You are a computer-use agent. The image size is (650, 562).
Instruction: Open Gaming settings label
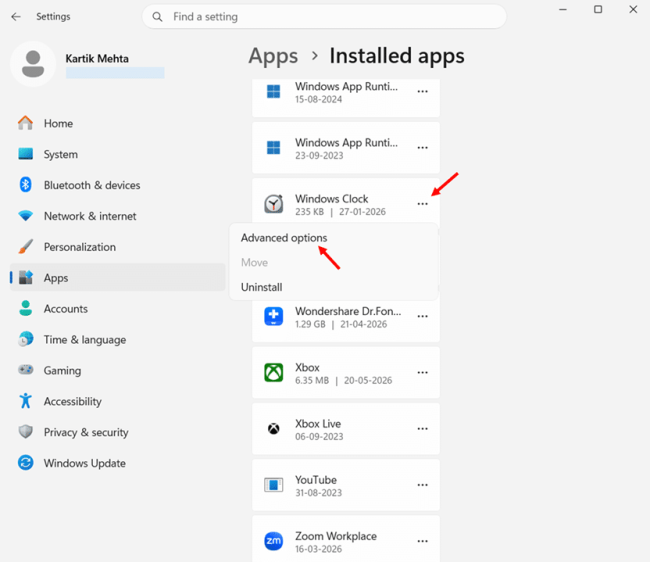(x=63, y=371)
